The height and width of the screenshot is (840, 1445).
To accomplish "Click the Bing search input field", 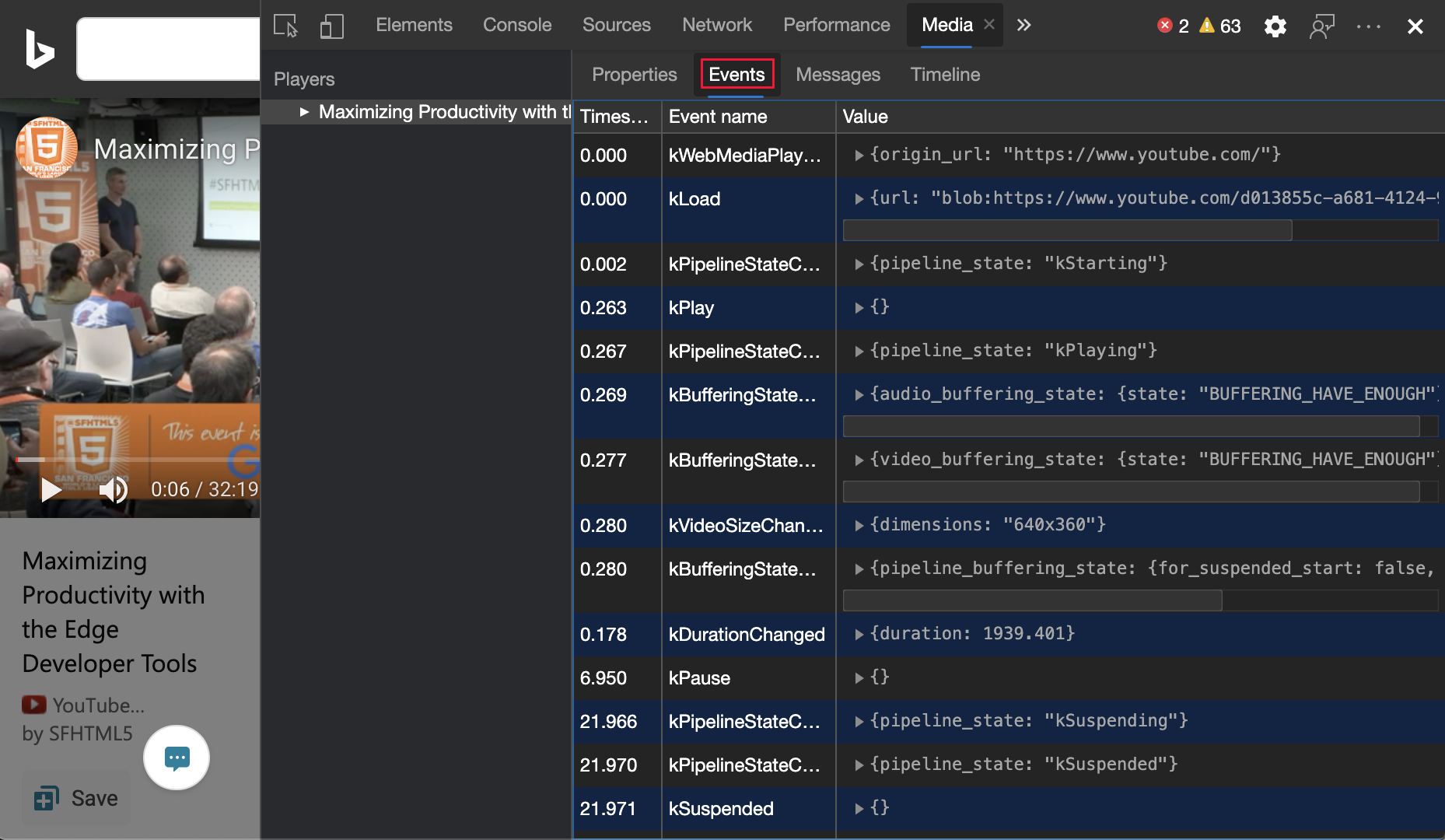I will pos(168,49).
